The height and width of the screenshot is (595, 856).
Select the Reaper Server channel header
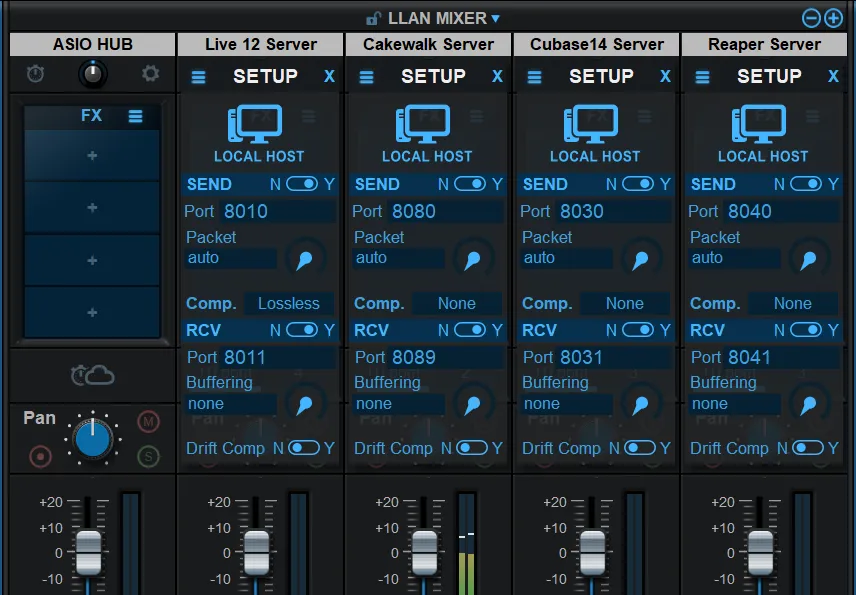(764, 44)
